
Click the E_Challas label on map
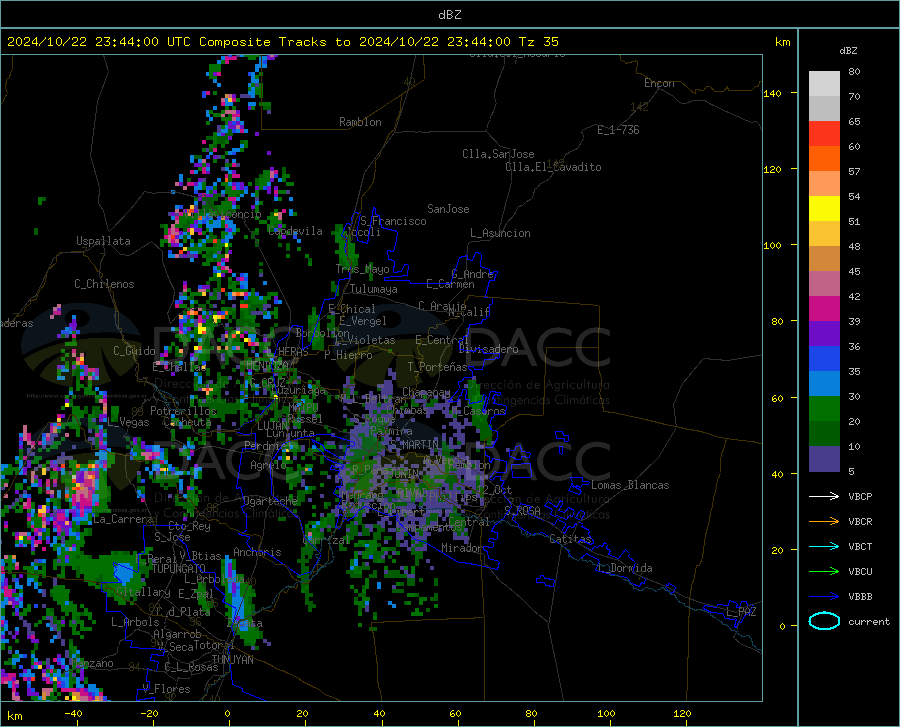coord(179,367)
